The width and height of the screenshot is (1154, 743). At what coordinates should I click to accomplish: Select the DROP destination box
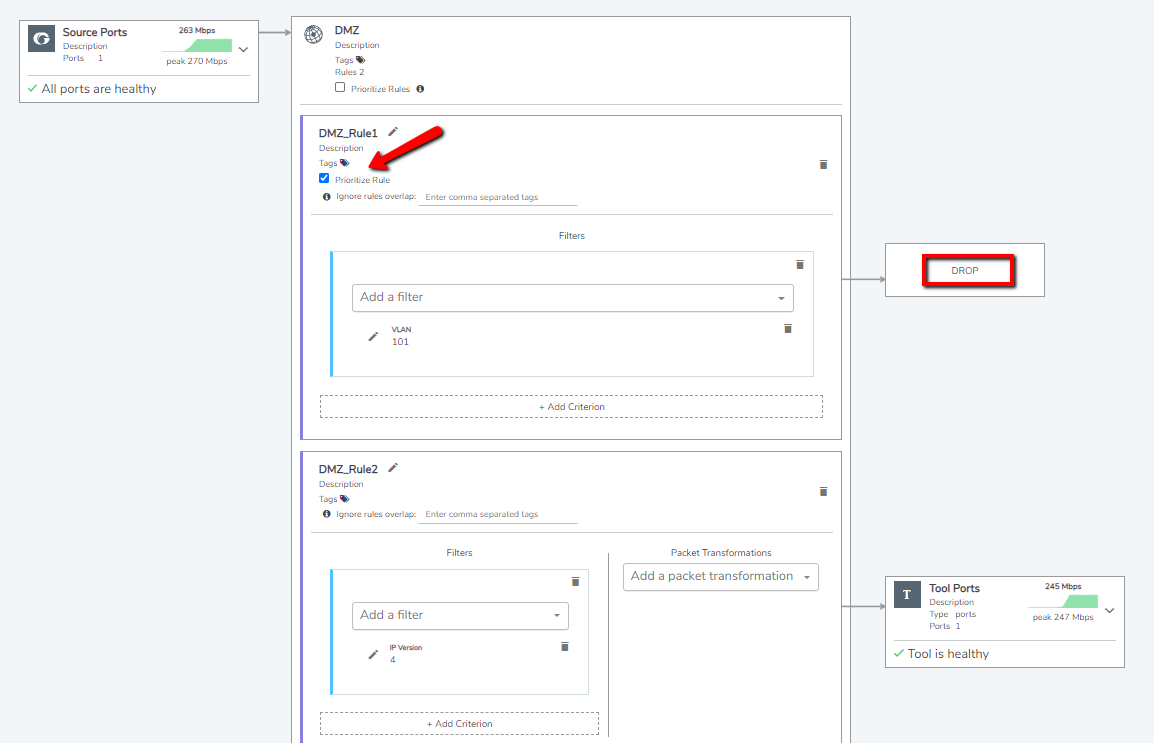pos(965,271)
